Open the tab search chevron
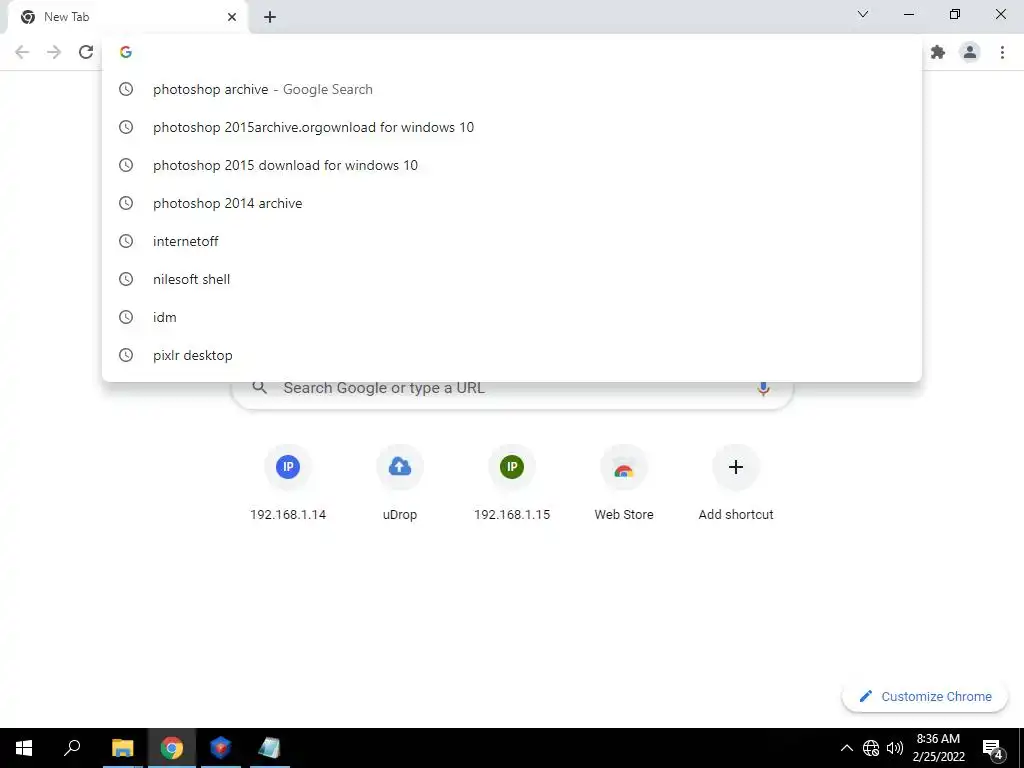Screen dimensions: 1024x768 863,14
